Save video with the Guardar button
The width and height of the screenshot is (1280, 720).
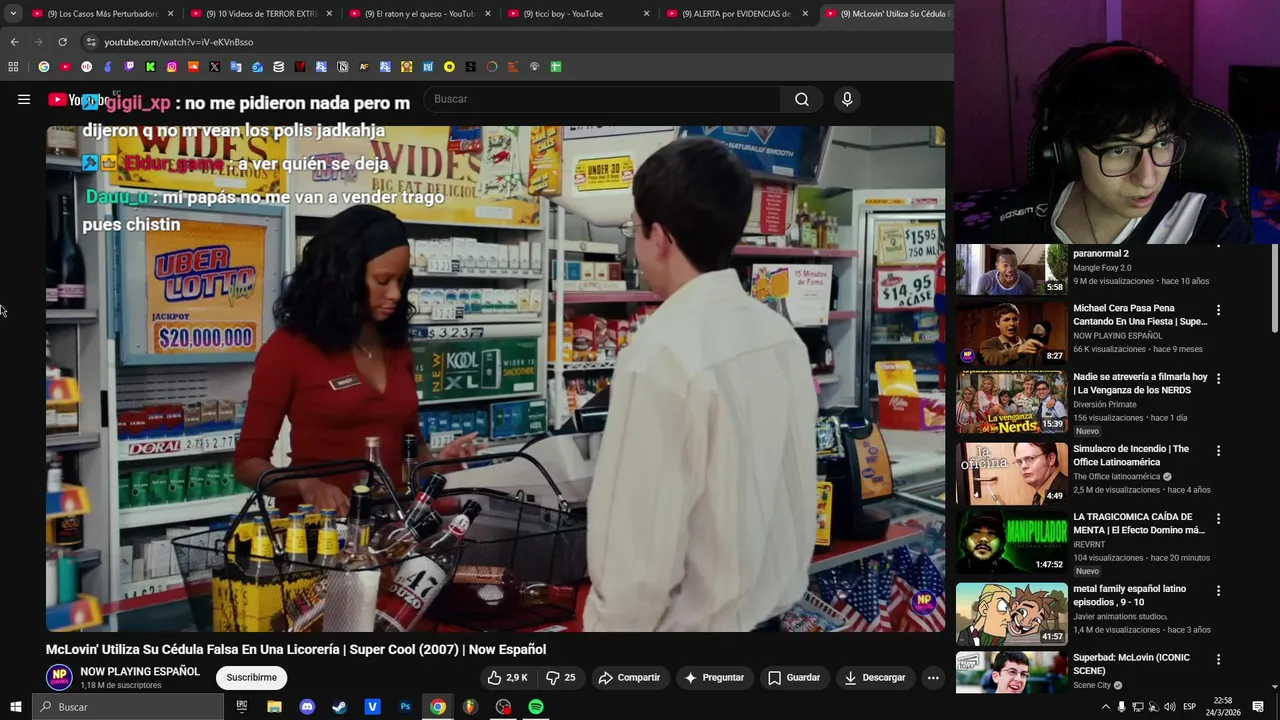coord(794,677)
